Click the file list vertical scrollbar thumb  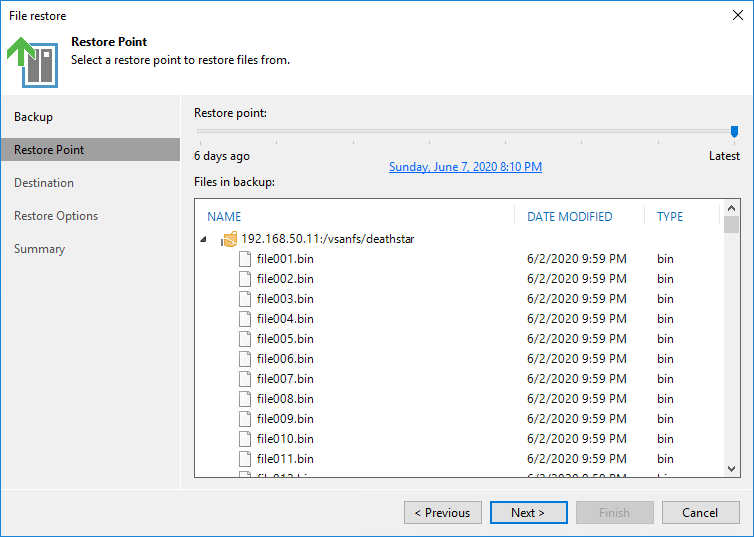pyautogui.click(x=731, y=225)
